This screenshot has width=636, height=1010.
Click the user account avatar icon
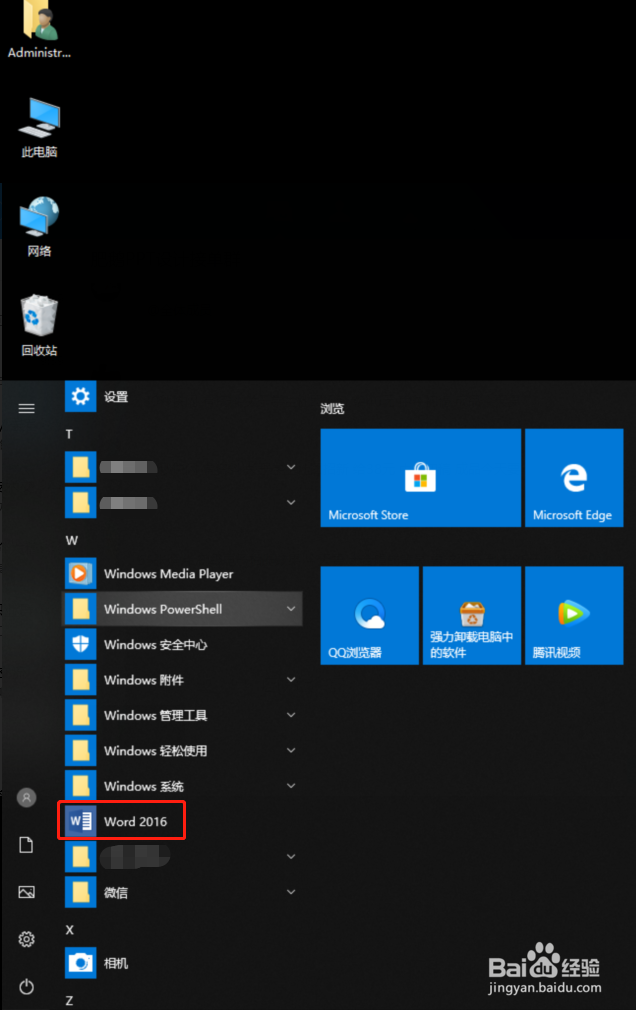26,797
